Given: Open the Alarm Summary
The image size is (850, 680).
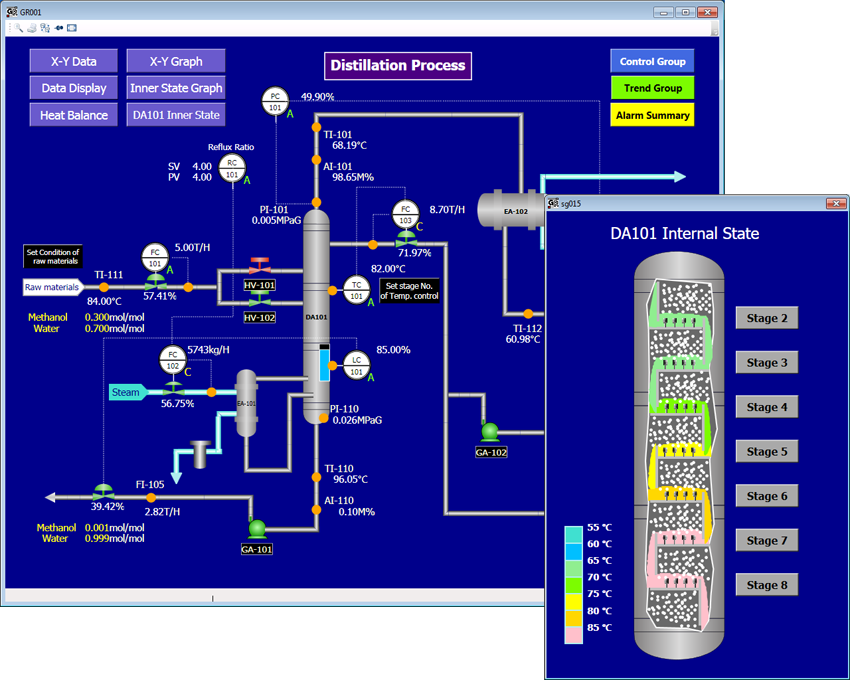Looking at the screenshot, I should pyautogui.click(x=652, y=115).
